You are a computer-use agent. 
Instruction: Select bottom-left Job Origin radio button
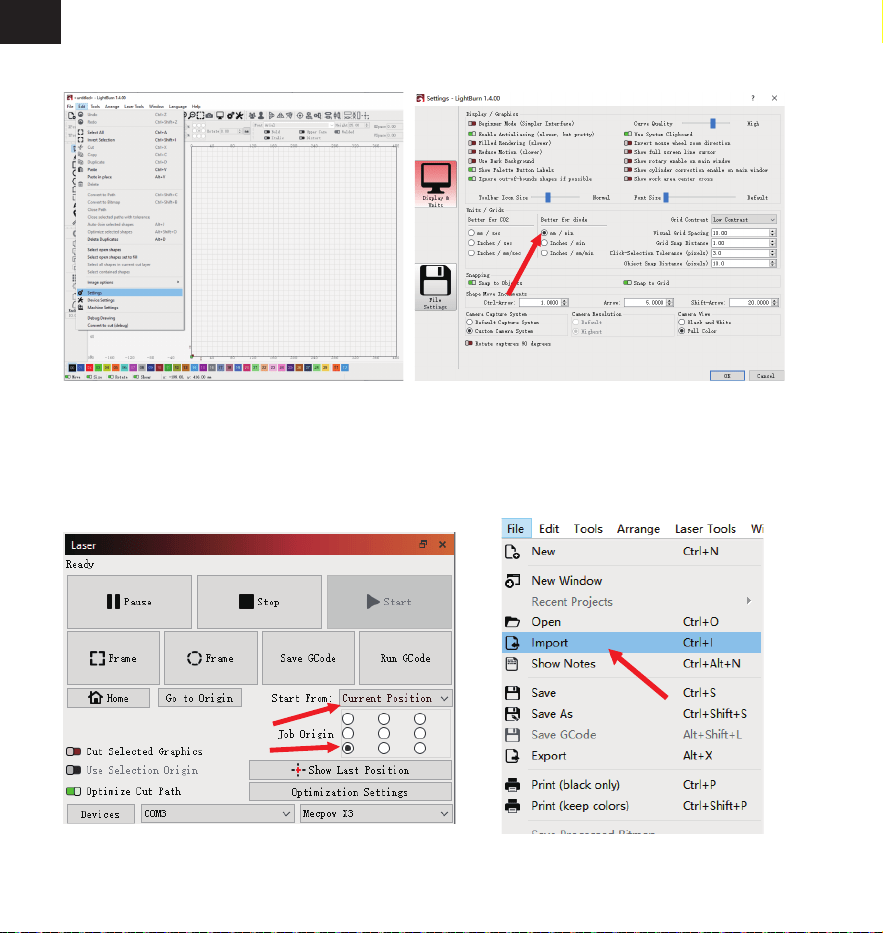pos(348,748)
